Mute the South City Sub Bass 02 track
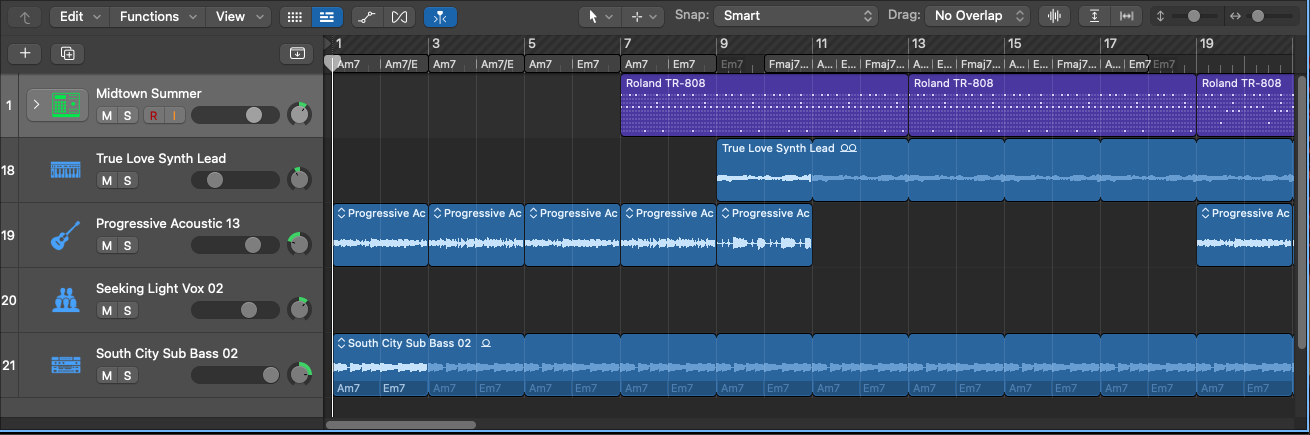The width and height of the screenshot is (1310, 435). (106, 375)
